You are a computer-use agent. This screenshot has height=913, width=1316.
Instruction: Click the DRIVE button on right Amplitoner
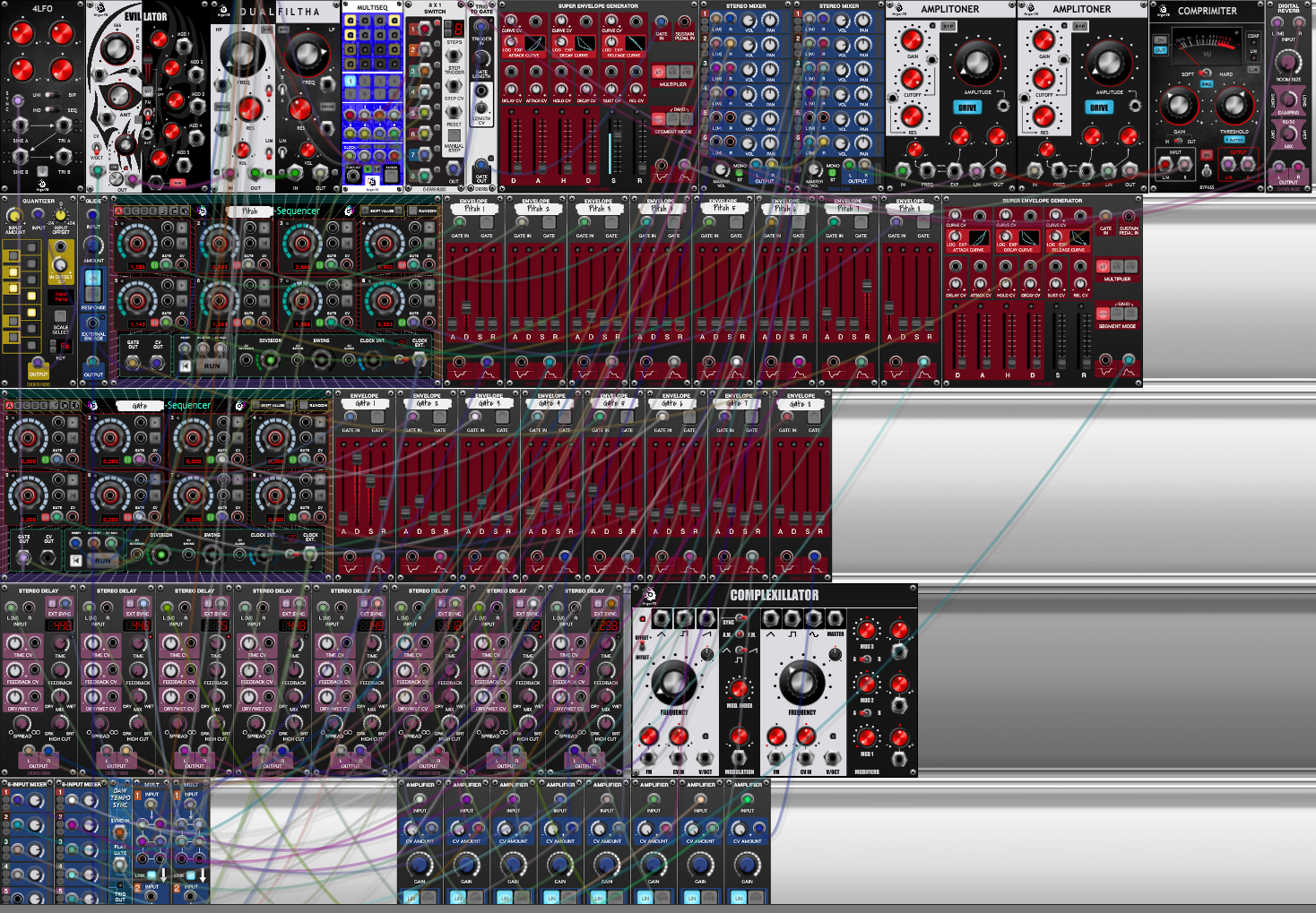tap(1099, 108)
